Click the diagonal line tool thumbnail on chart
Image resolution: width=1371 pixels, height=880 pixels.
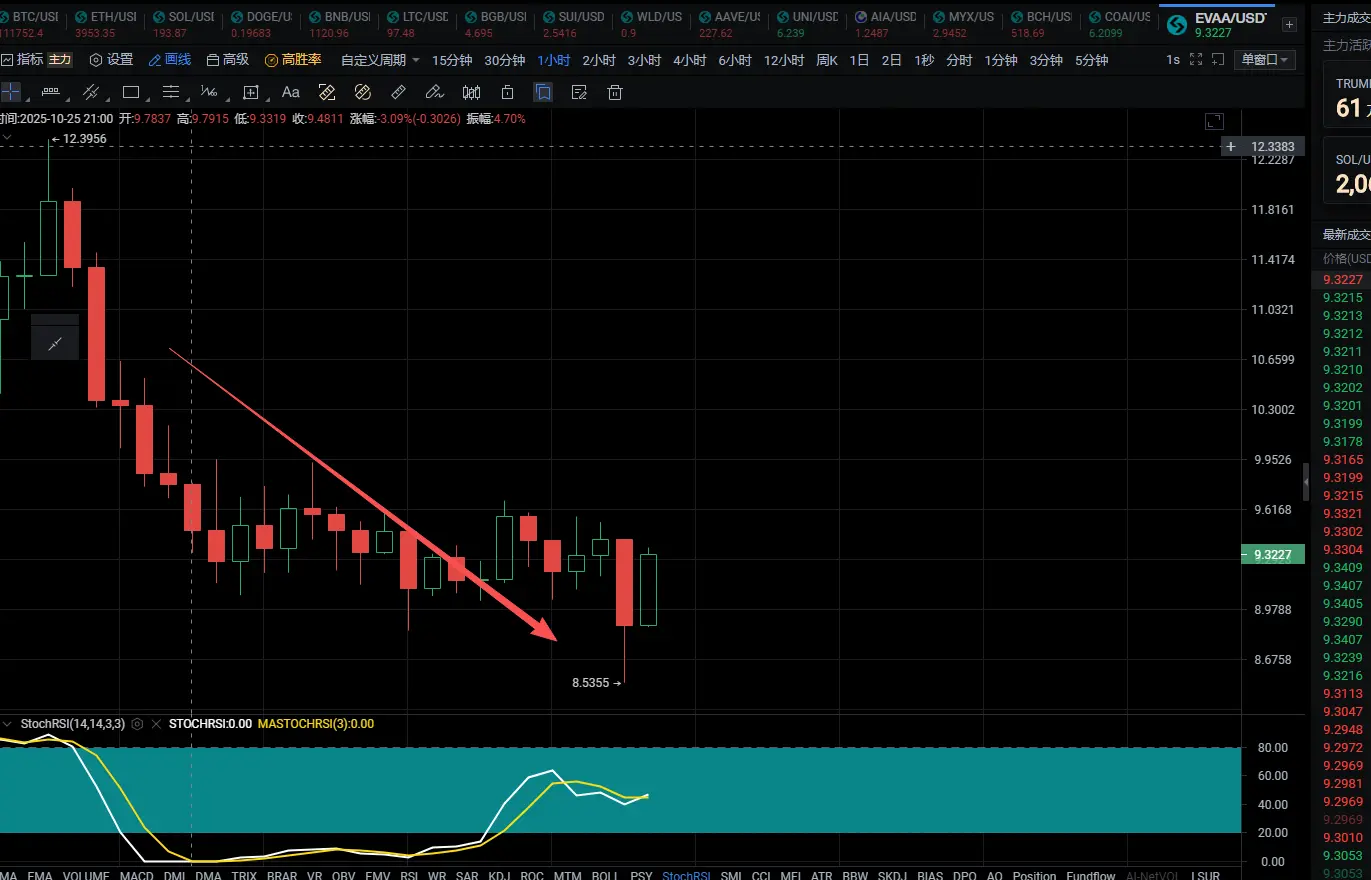coord(55,344)
